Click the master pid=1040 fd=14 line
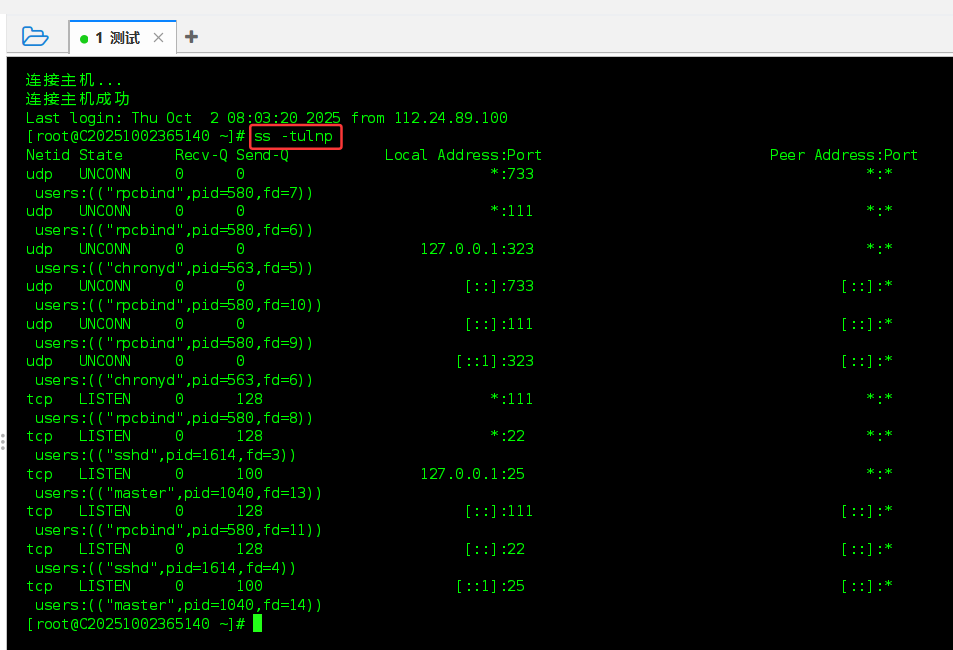 178,605
